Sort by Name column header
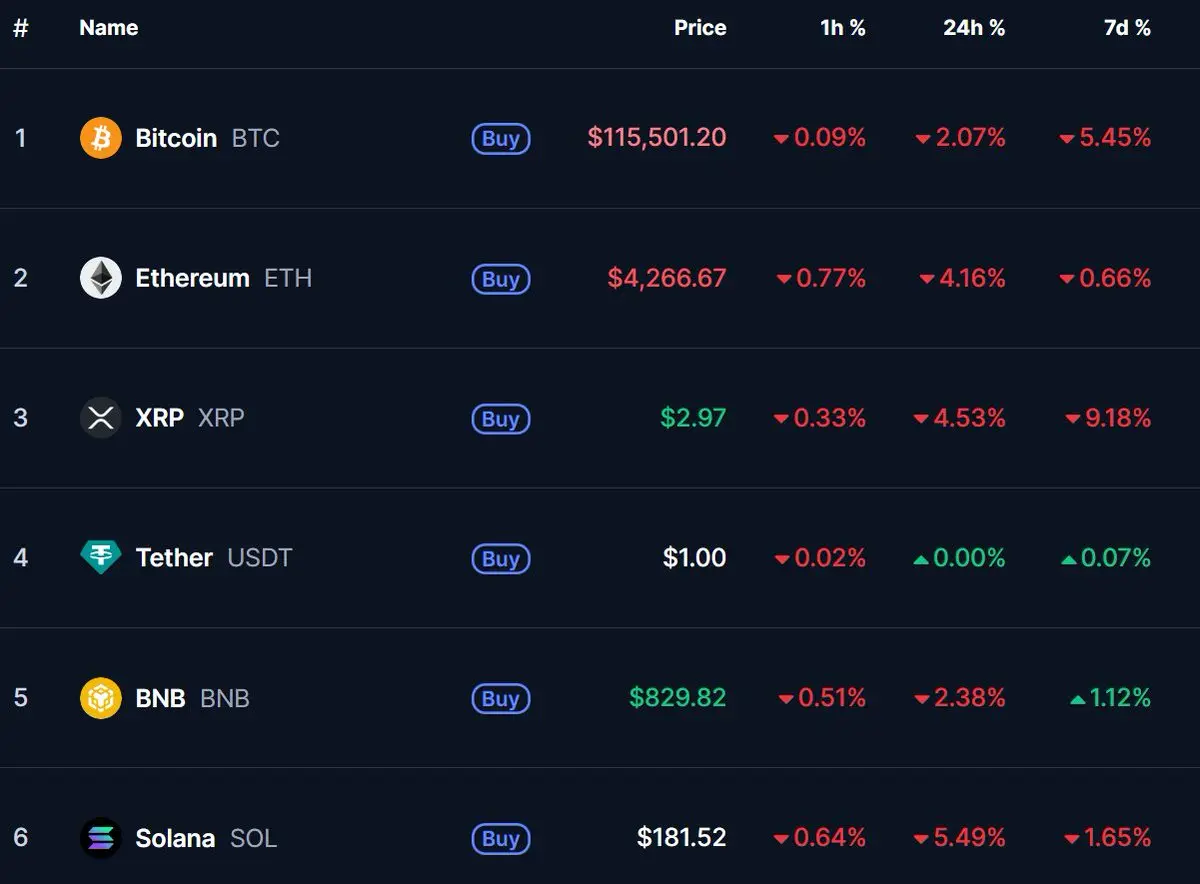This screenshot has width=1200, height=884. (108, 28)
